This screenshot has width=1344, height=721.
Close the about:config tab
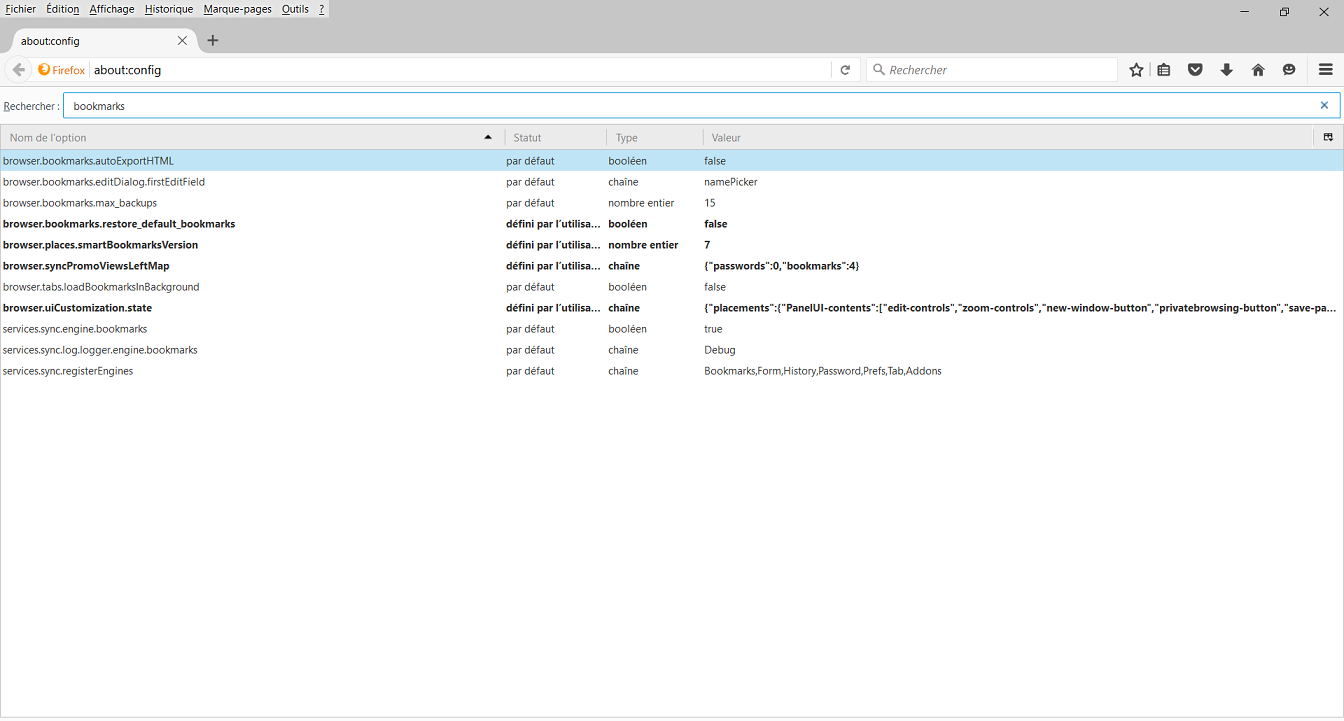point(182,41)
